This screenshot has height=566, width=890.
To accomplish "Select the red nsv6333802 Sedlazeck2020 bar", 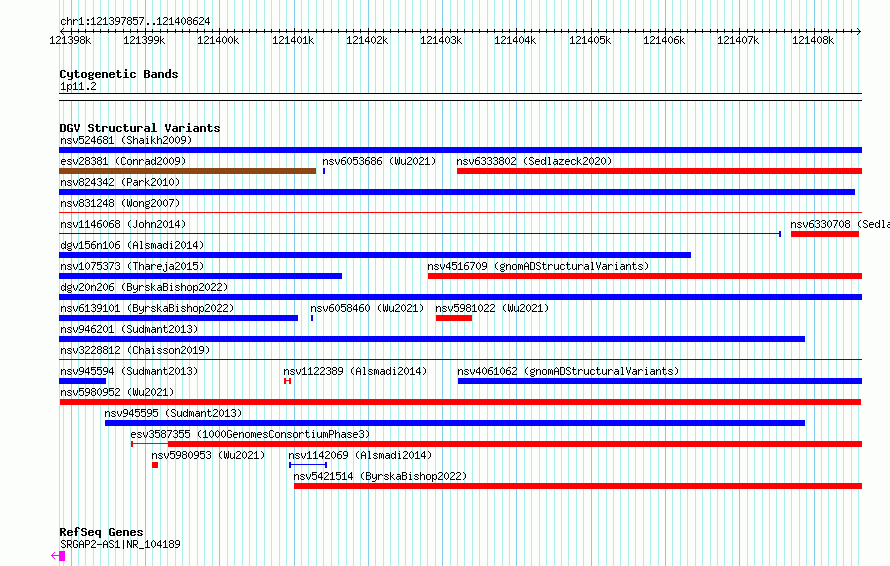I will [x=660, y=171].
